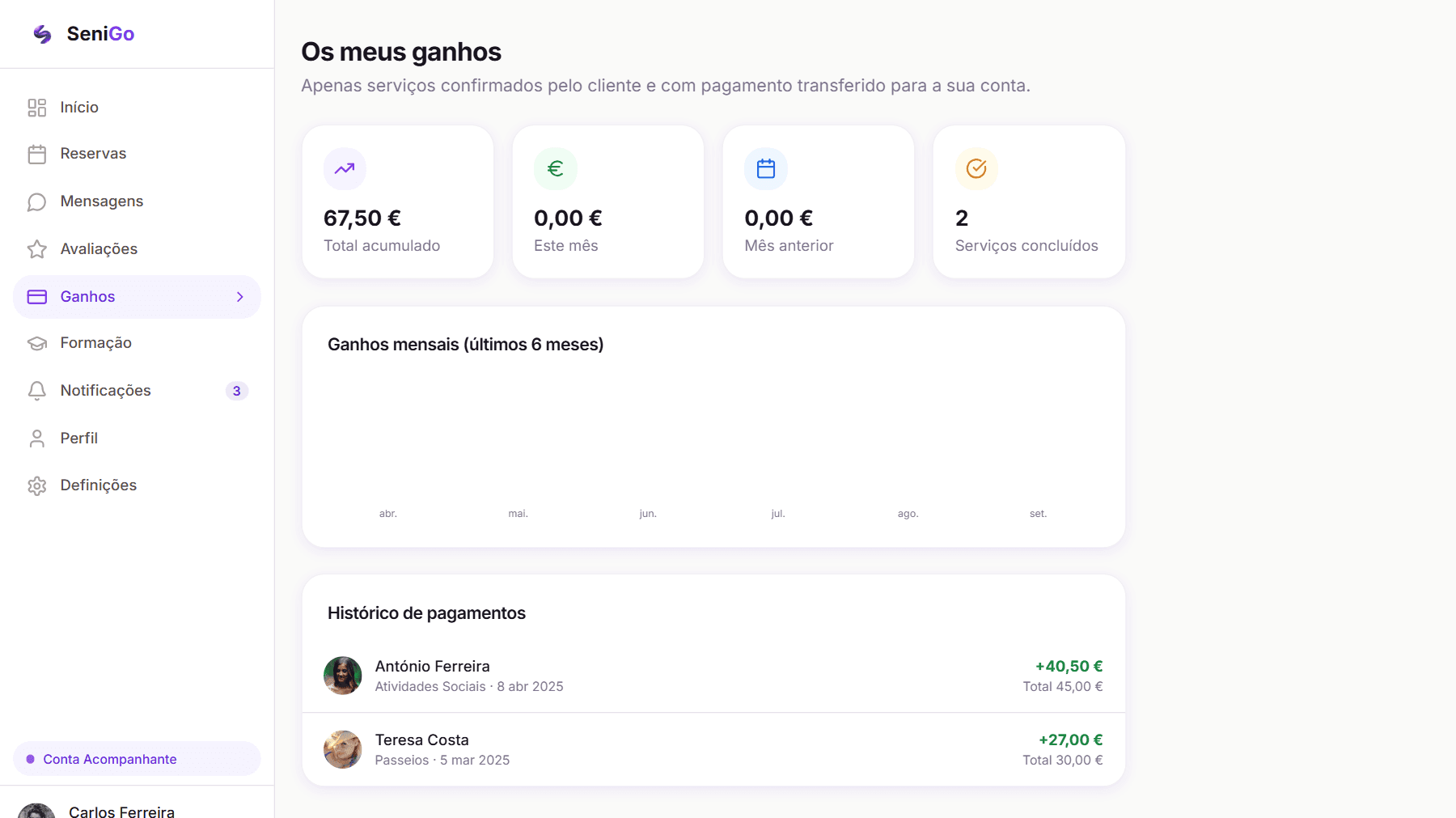This screenshot has width=1456, height=818.
Task: Click the Carlos Ferreira user name
Action: 121,812
